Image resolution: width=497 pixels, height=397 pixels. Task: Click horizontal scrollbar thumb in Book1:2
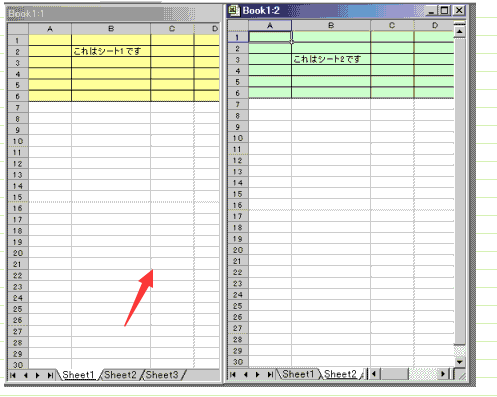(395, 374)
